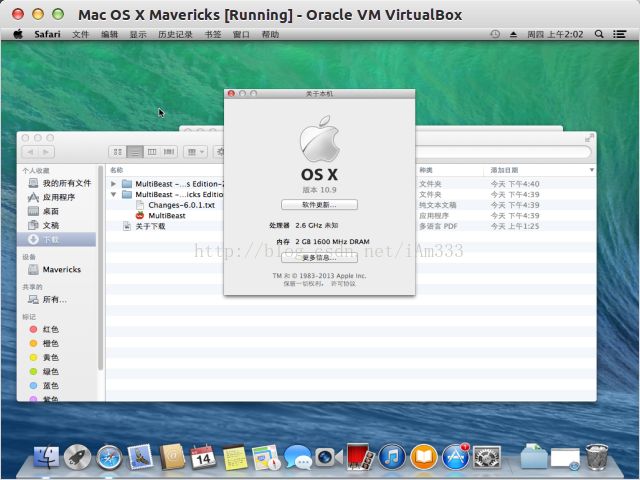Open the 书签 menu
Image resolution: width=640 pixels, height=480 pixels.
(213, 34)
